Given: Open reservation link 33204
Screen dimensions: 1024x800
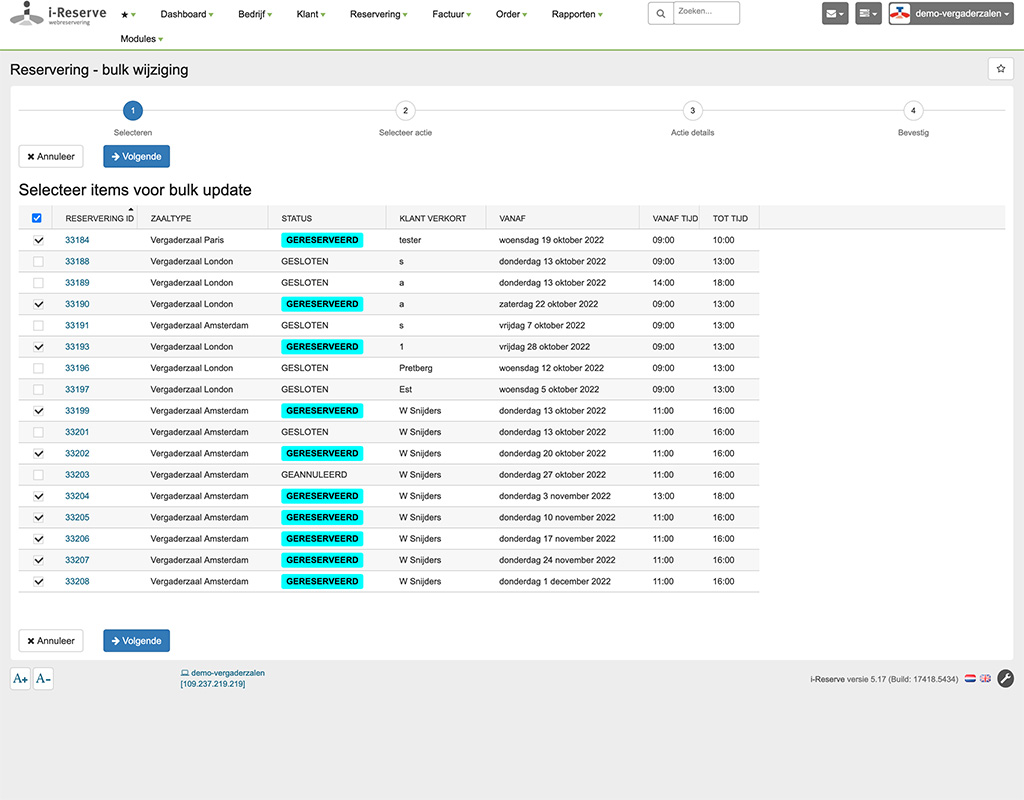Looking at the screenshot, I should click(77, 496).
